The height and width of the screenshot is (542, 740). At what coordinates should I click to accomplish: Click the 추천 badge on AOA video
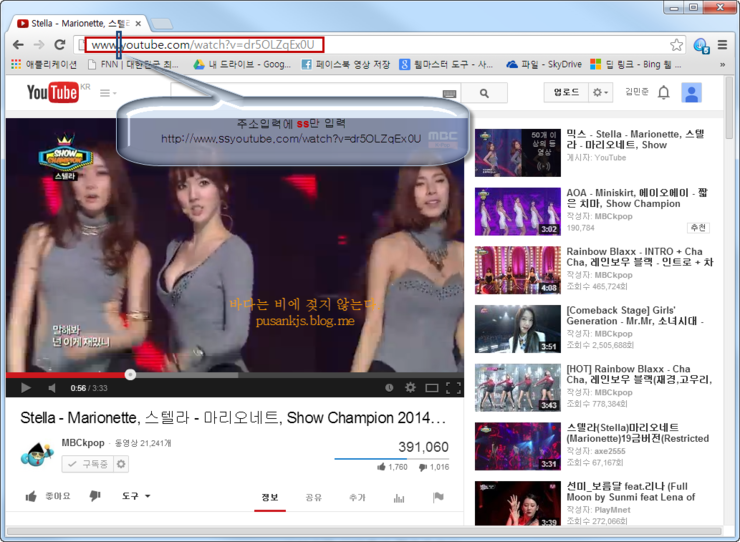698,228
